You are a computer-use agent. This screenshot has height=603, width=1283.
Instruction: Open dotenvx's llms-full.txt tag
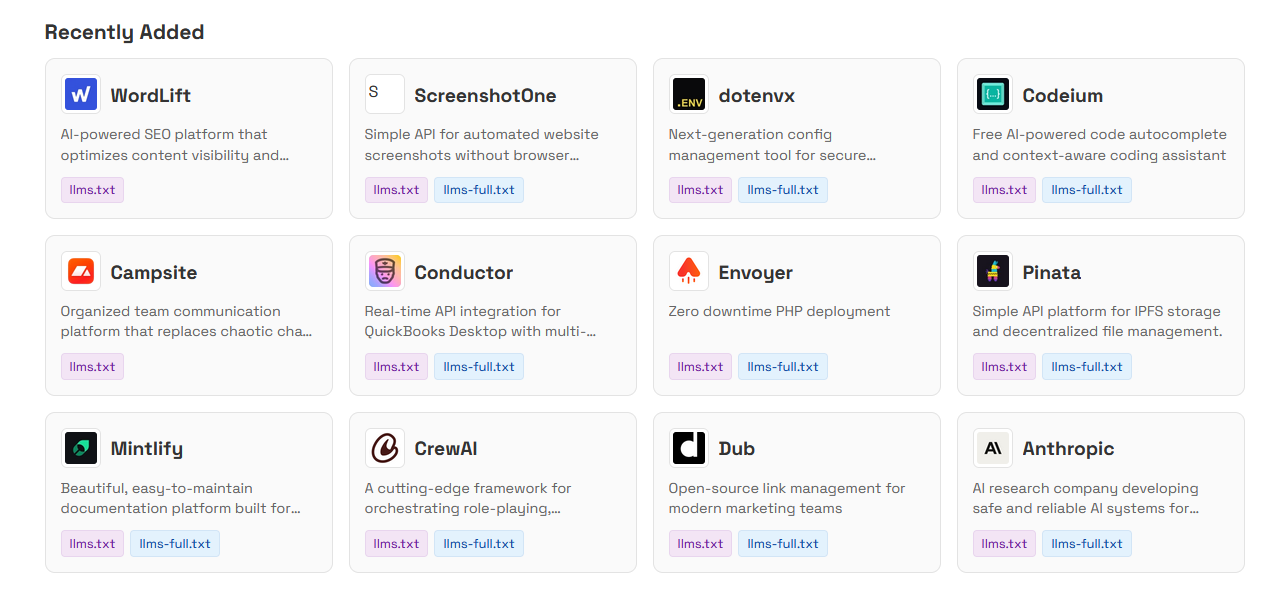tap(783, 190)
